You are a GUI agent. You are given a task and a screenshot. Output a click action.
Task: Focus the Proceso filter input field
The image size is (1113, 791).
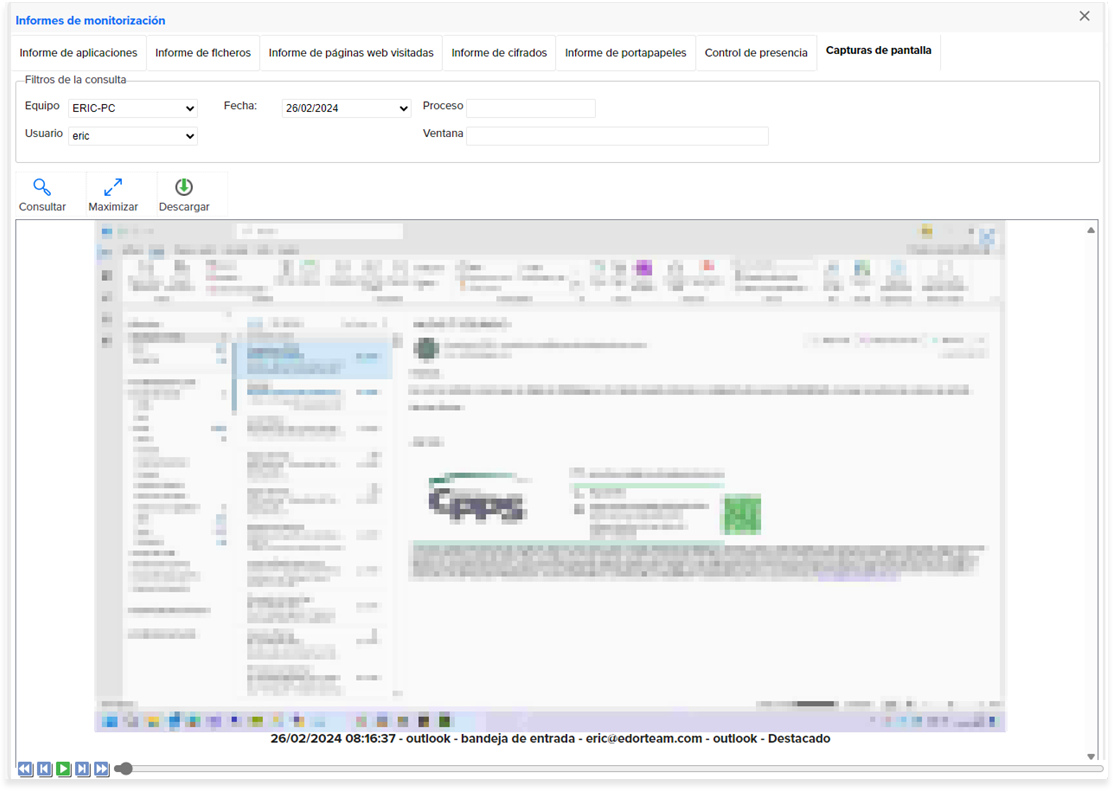click(x=531, y=108)
